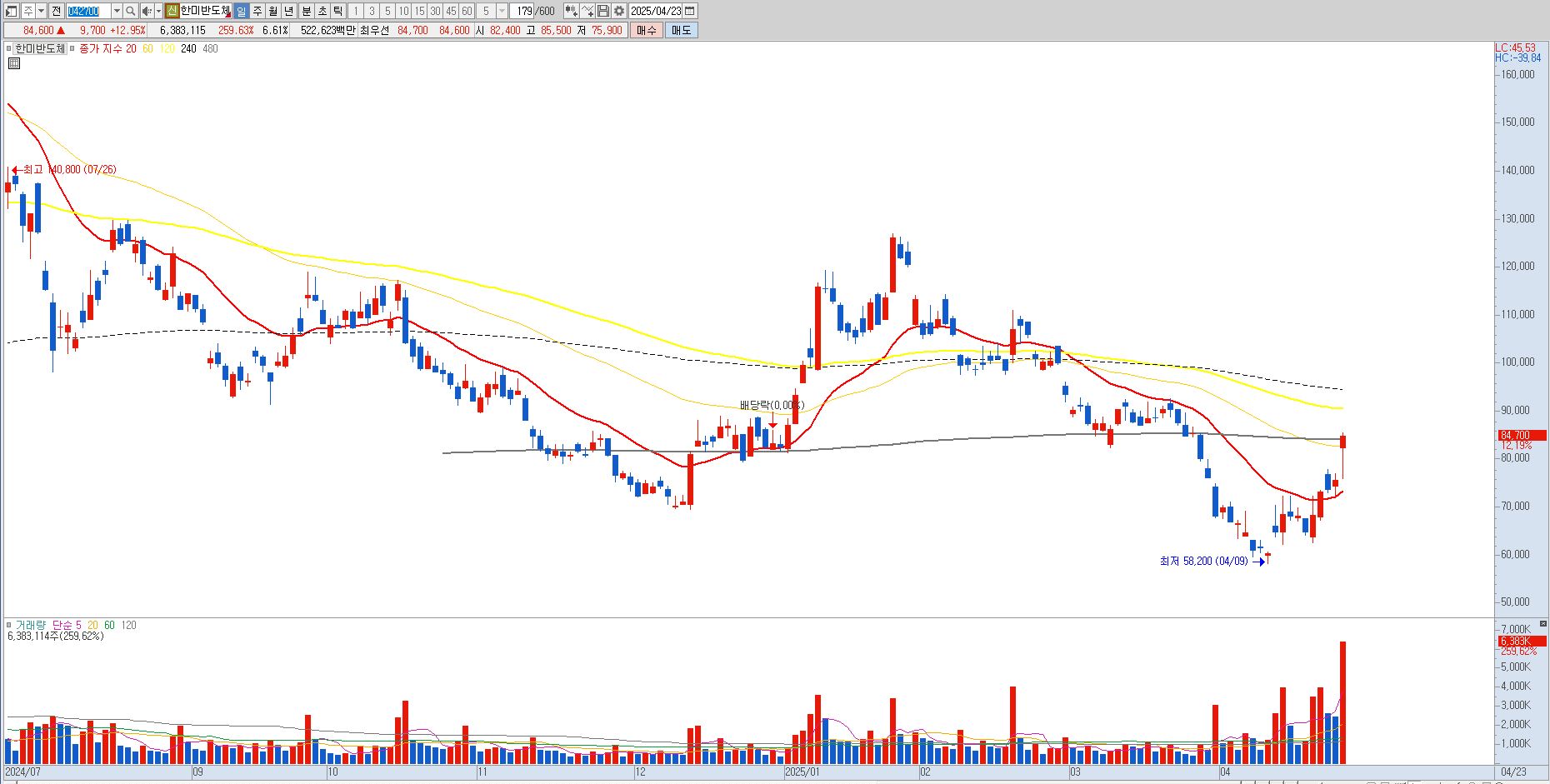Open the grid table icon under 한미반도체 label

[x=13, y=63]
